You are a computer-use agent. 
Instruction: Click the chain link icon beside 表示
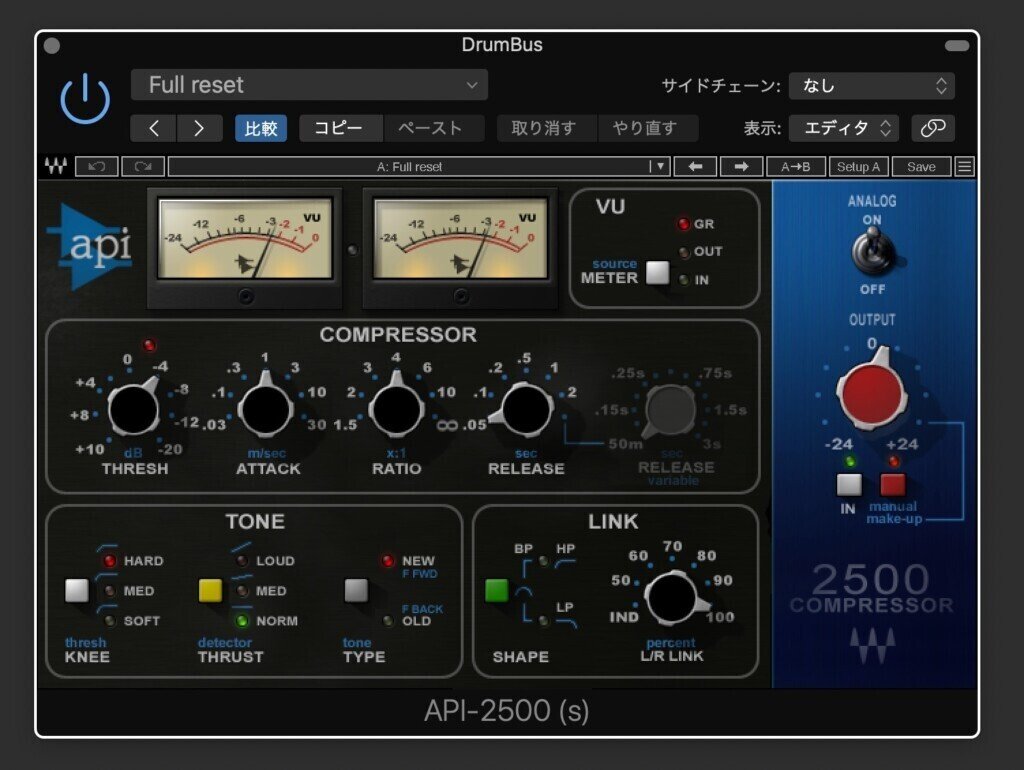coord(932,128)
